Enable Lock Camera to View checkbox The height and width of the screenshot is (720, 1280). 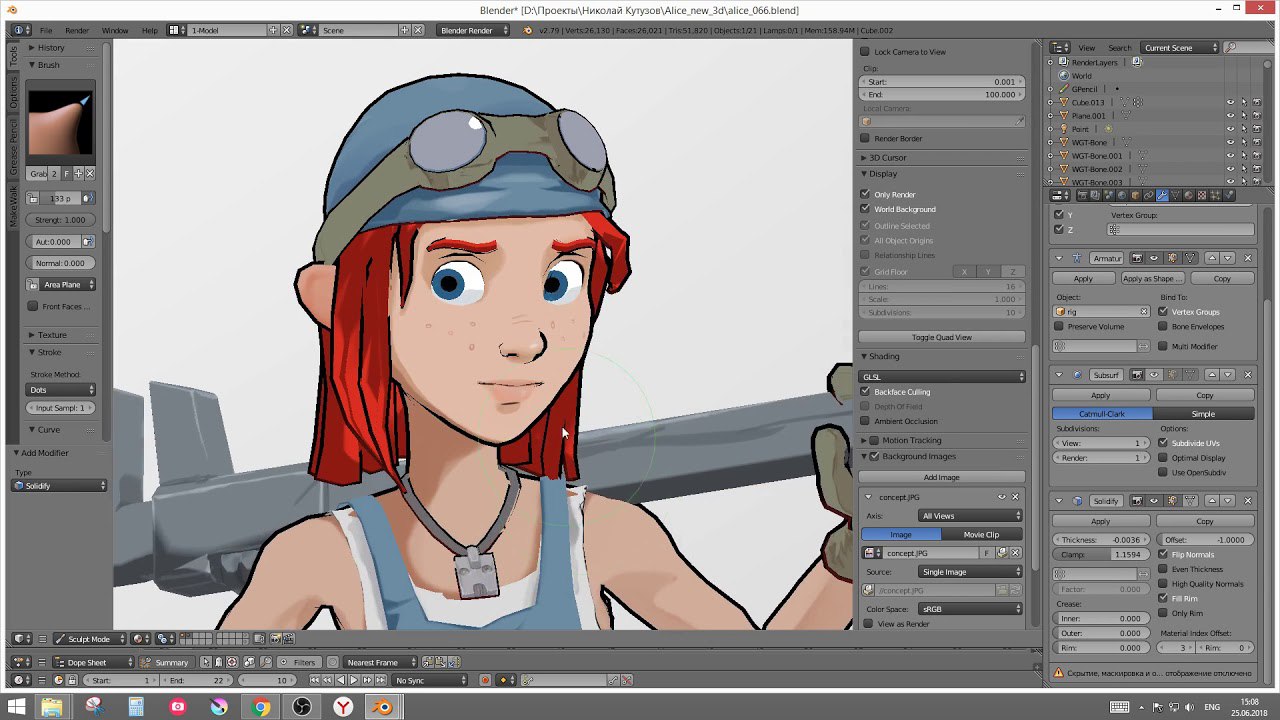coord(865,52)
